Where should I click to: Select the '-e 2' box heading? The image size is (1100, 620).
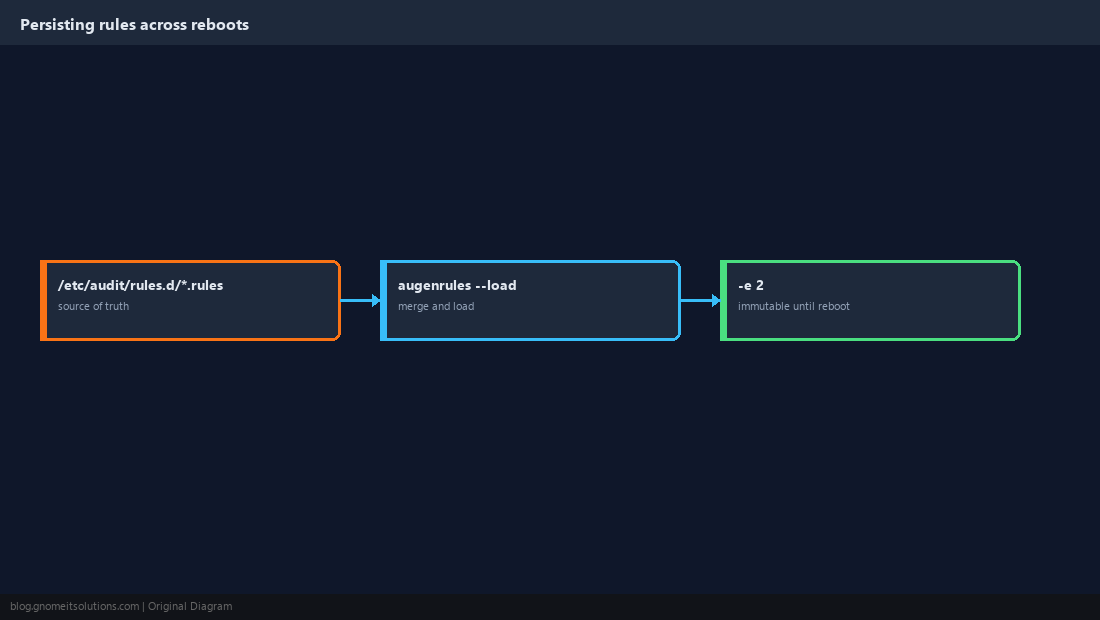coord(751,285)
